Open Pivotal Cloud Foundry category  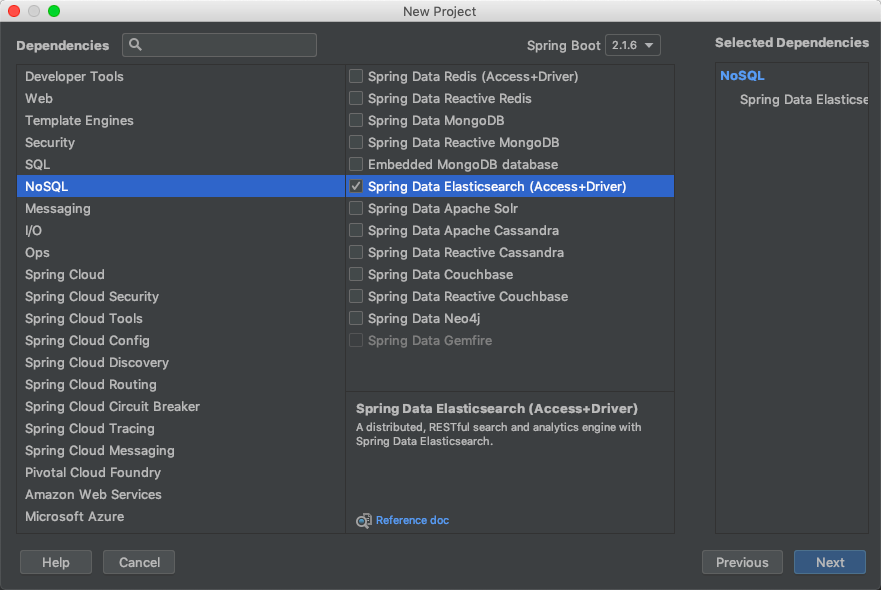point(180,473)
